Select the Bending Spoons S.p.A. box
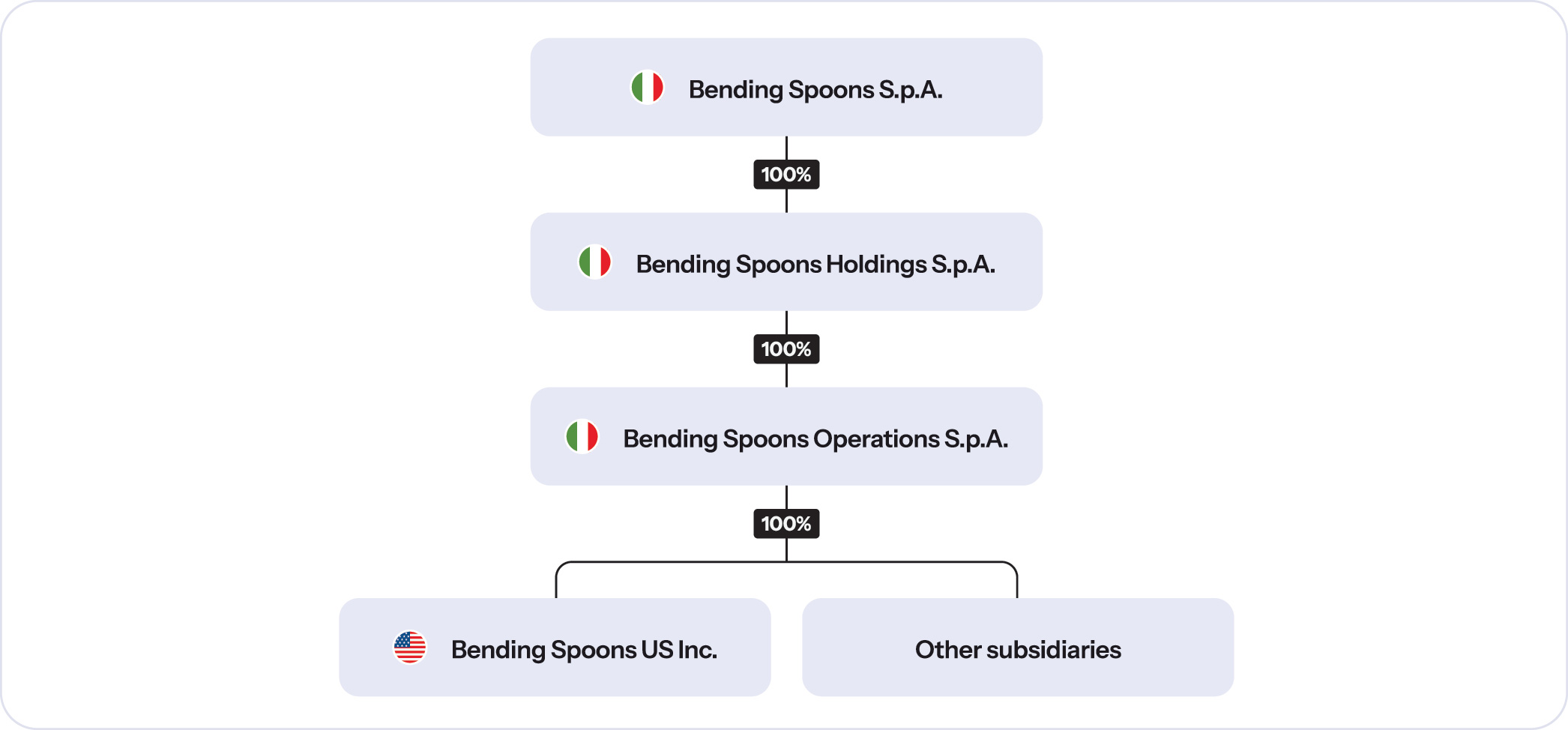This screenshot has width=1568, height=730. pos(786,87)
